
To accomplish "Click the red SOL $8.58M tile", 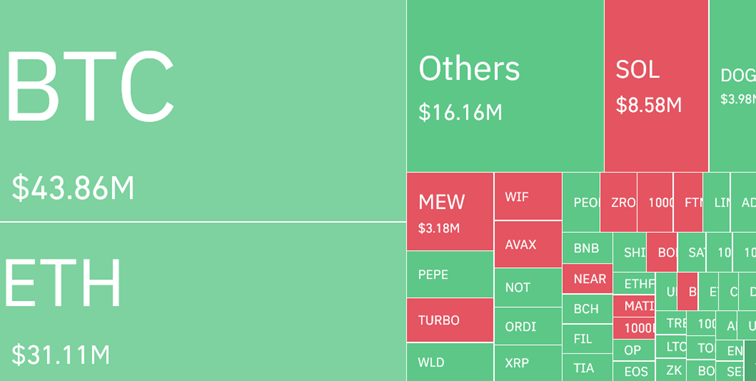I will pyautogui.click(x=656, y=85).
